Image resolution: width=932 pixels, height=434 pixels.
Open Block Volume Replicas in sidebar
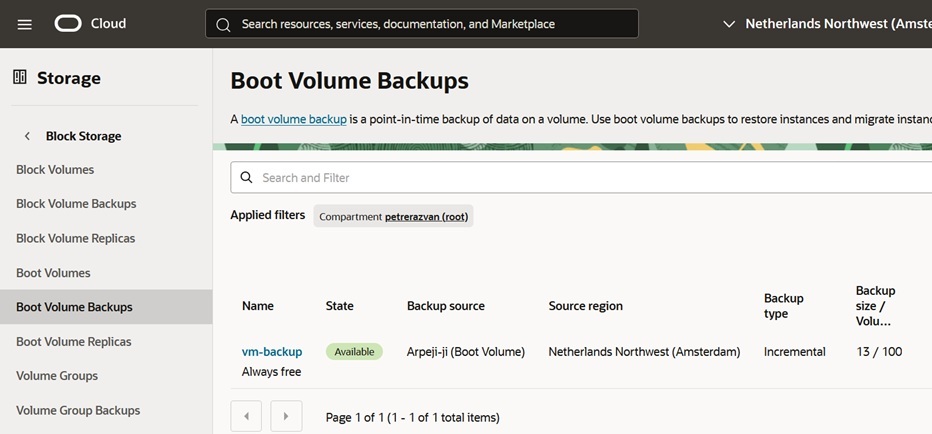pyautogui.click(x=75, y=238)
